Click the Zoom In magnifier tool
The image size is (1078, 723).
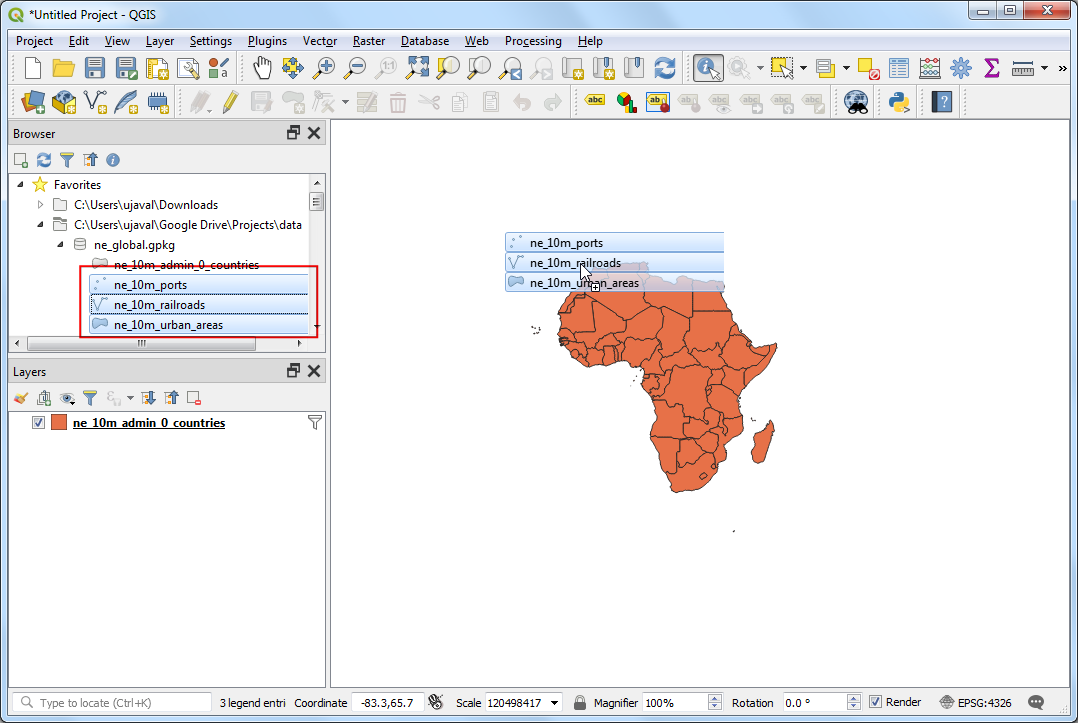pyautogui.click(x=324, y=68)
